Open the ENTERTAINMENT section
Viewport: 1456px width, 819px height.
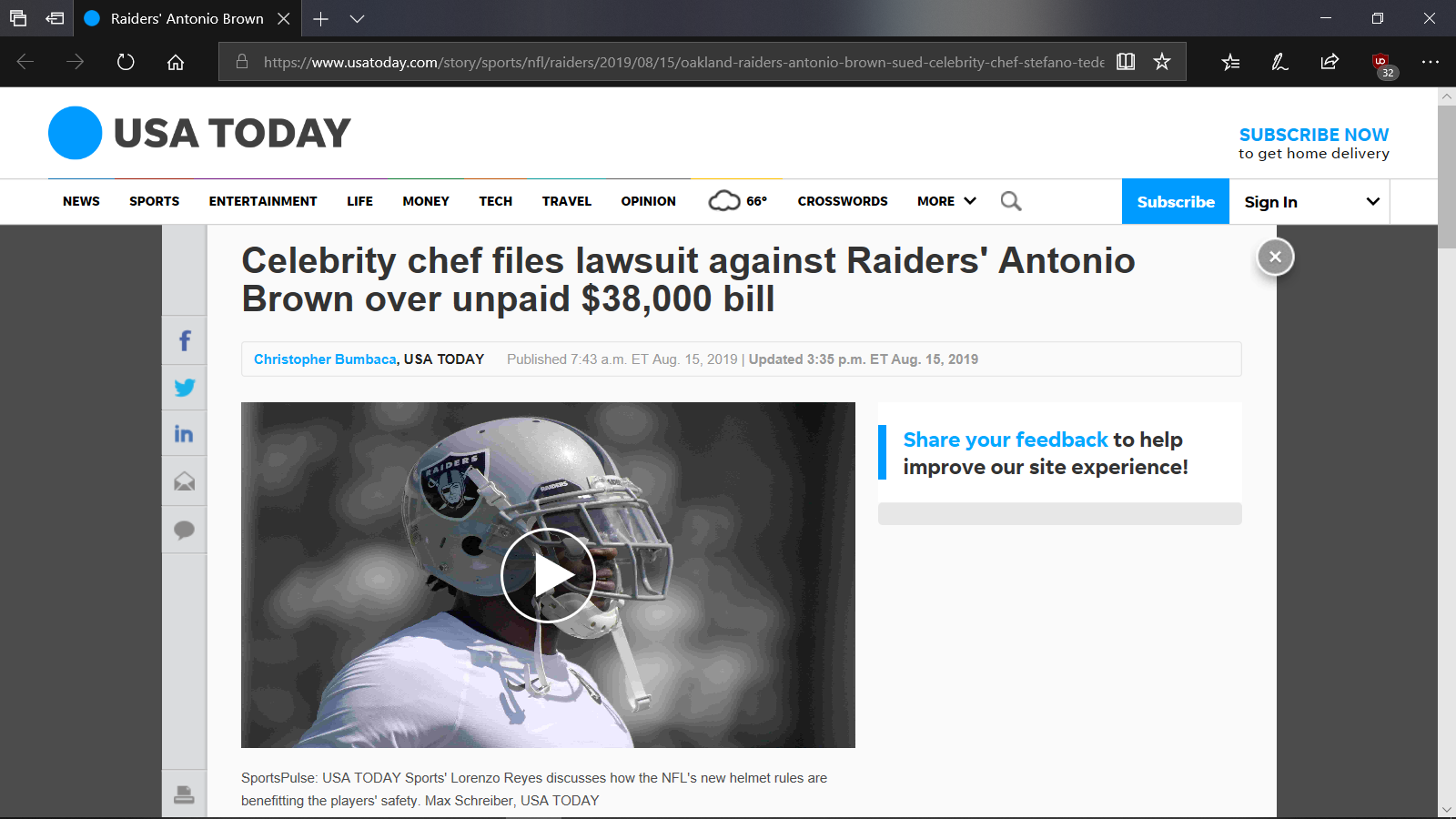(x=263, y=201)
